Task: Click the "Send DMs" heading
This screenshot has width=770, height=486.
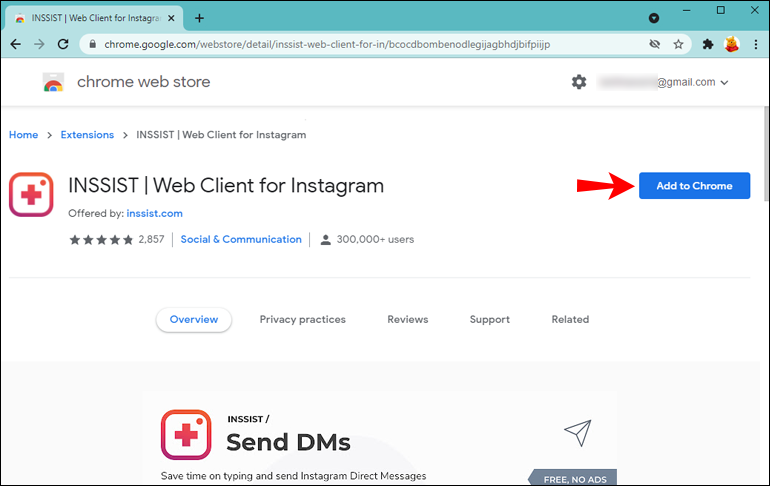Action: coord(288,442)
